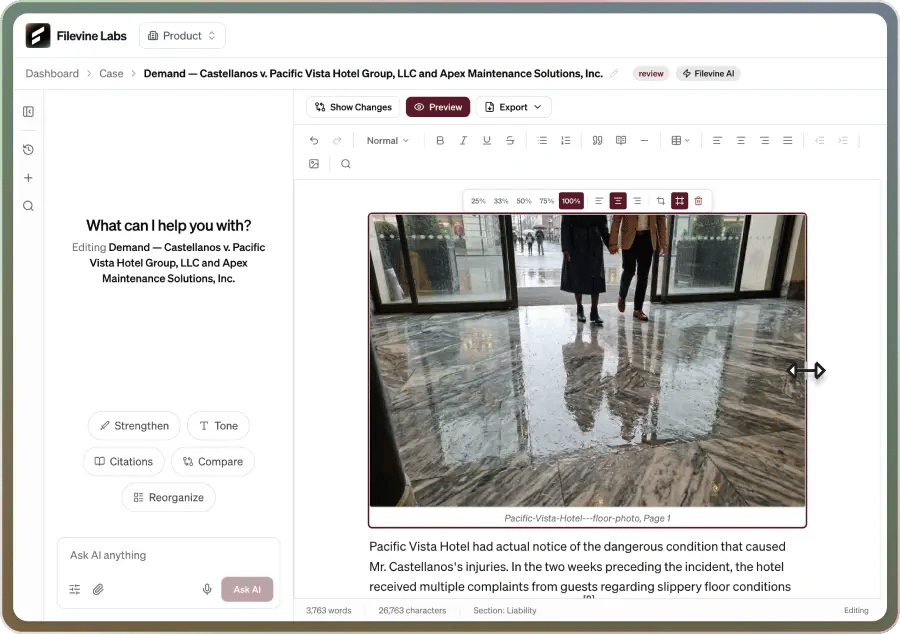Collapse the left sidebar panel
The height and width of the screenshot is (634, 900).
pyautogui.click(x=28, y=111)
